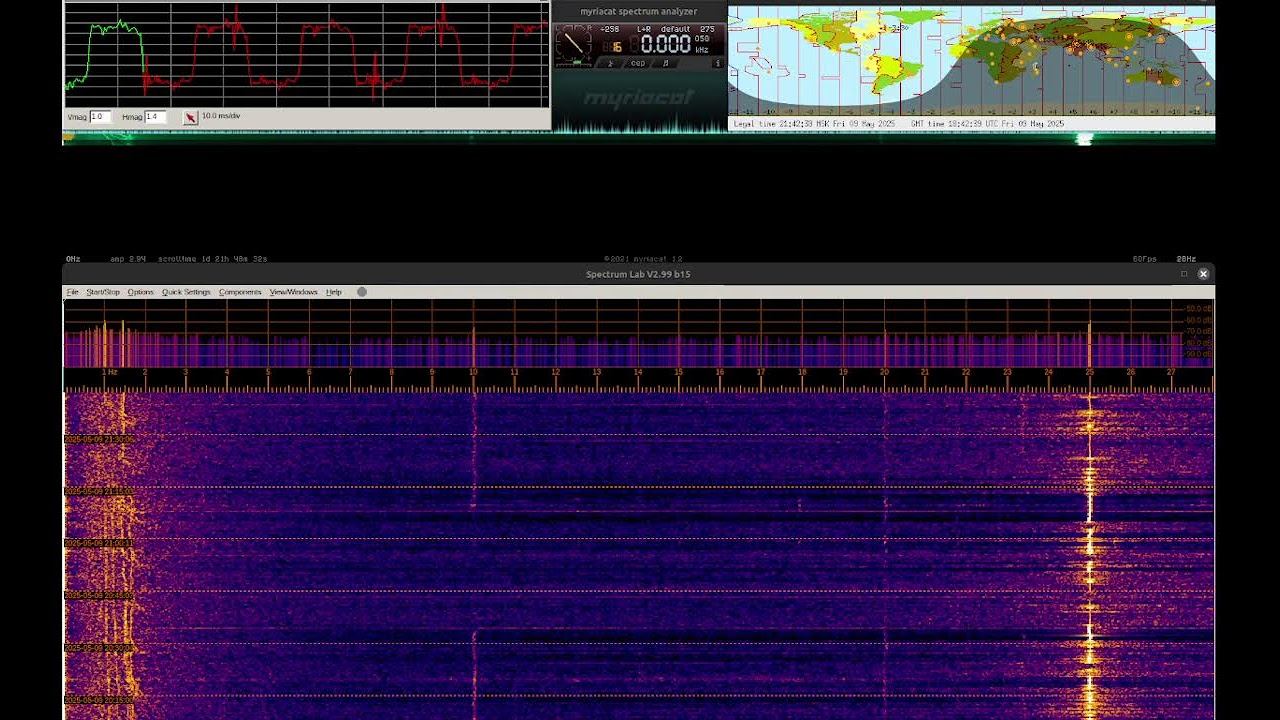1280x720 pixels.
Task: Click the 'amp 2.94' readout
Action: 128,259
